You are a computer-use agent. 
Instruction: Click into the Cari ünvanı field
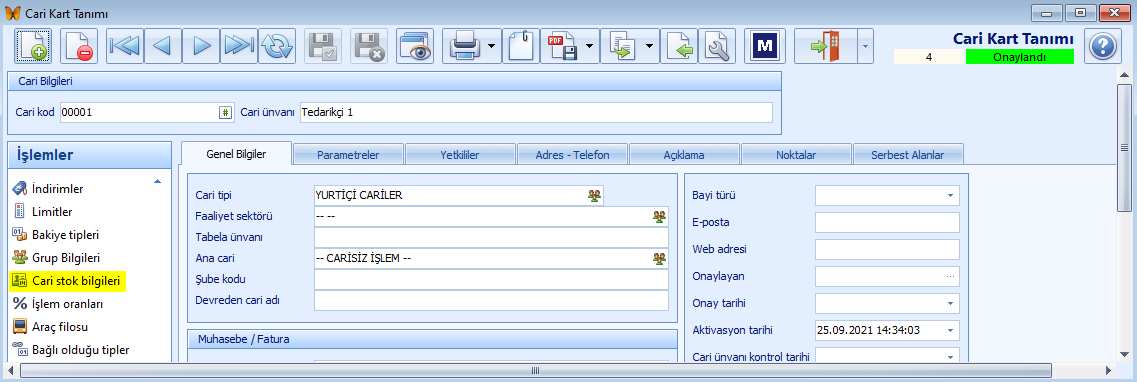(x=536, y=112)
